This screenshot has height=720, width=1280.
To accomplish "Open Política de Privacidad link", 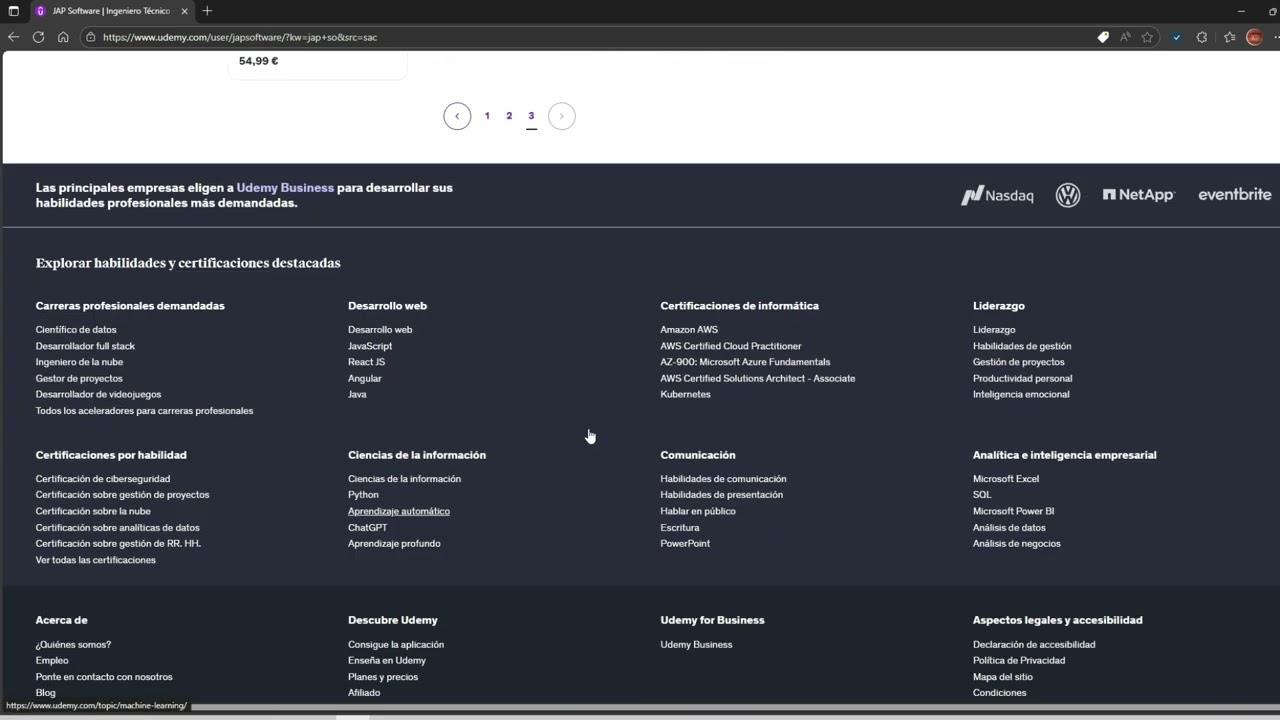I will pos(1019,660).
